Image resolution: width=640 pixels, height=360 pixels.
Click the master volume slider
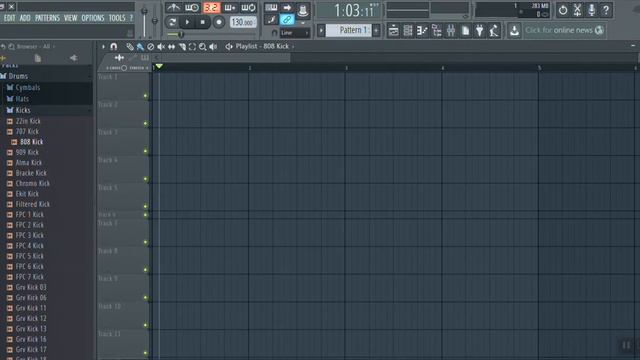[144, 21]
